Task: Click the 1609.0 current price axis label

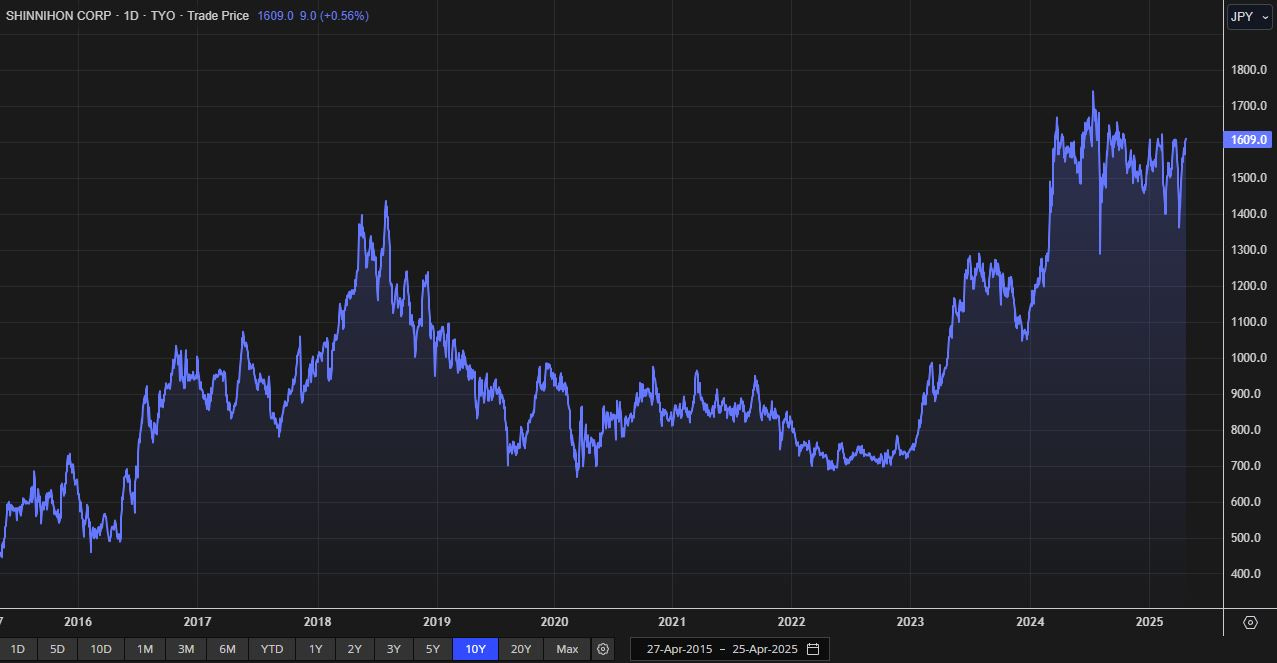Action: point(1248,140)
